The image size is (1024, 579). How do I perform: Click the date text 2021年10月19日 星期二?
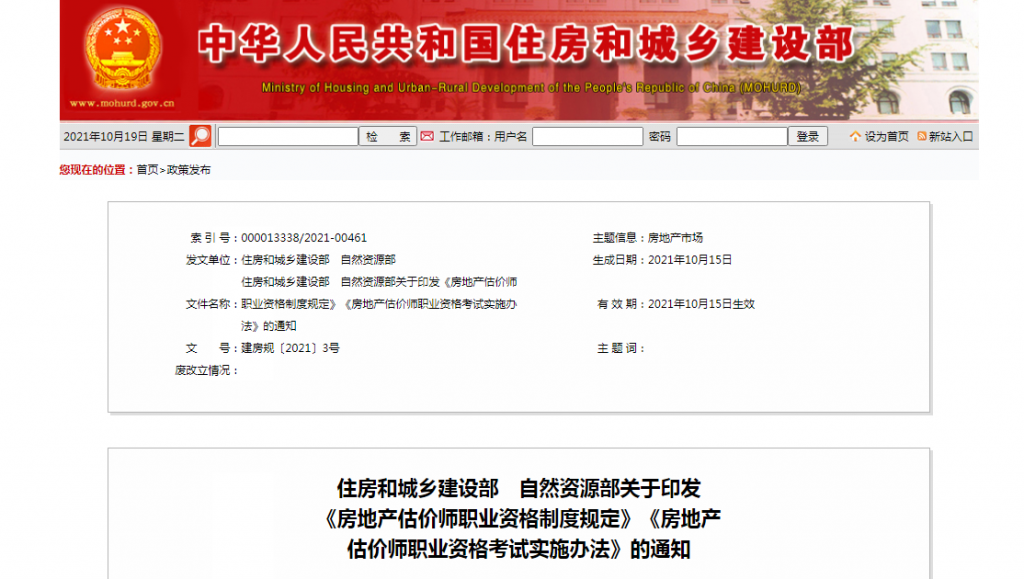point(124,136)
